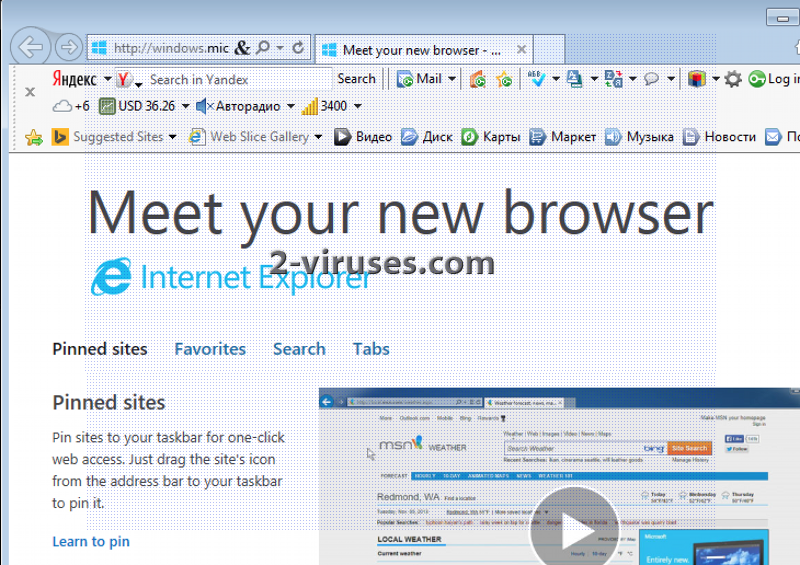Switch to the Favorites page tab

coord(210,349)
